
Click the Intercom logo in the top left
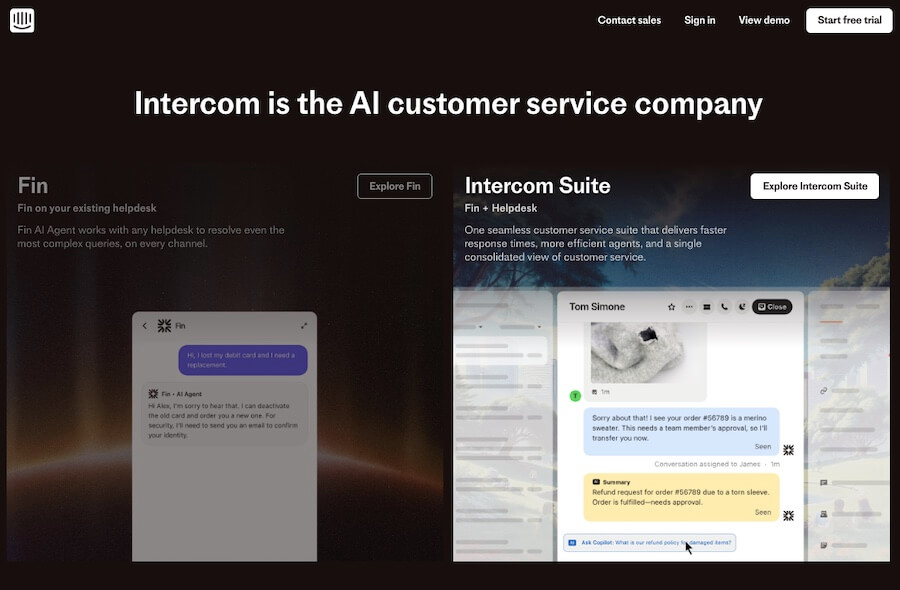[x=22, y=20]
